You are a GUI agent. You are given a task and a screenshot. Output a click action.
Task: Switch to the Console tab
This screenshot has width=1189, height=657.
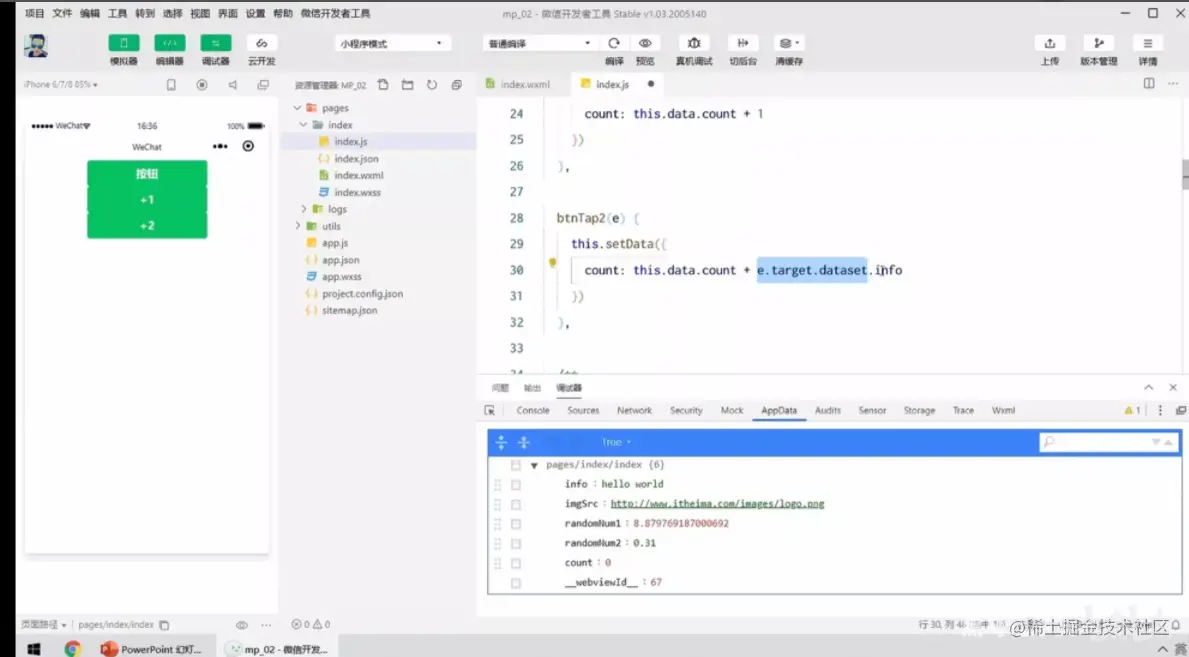(532, 410)
